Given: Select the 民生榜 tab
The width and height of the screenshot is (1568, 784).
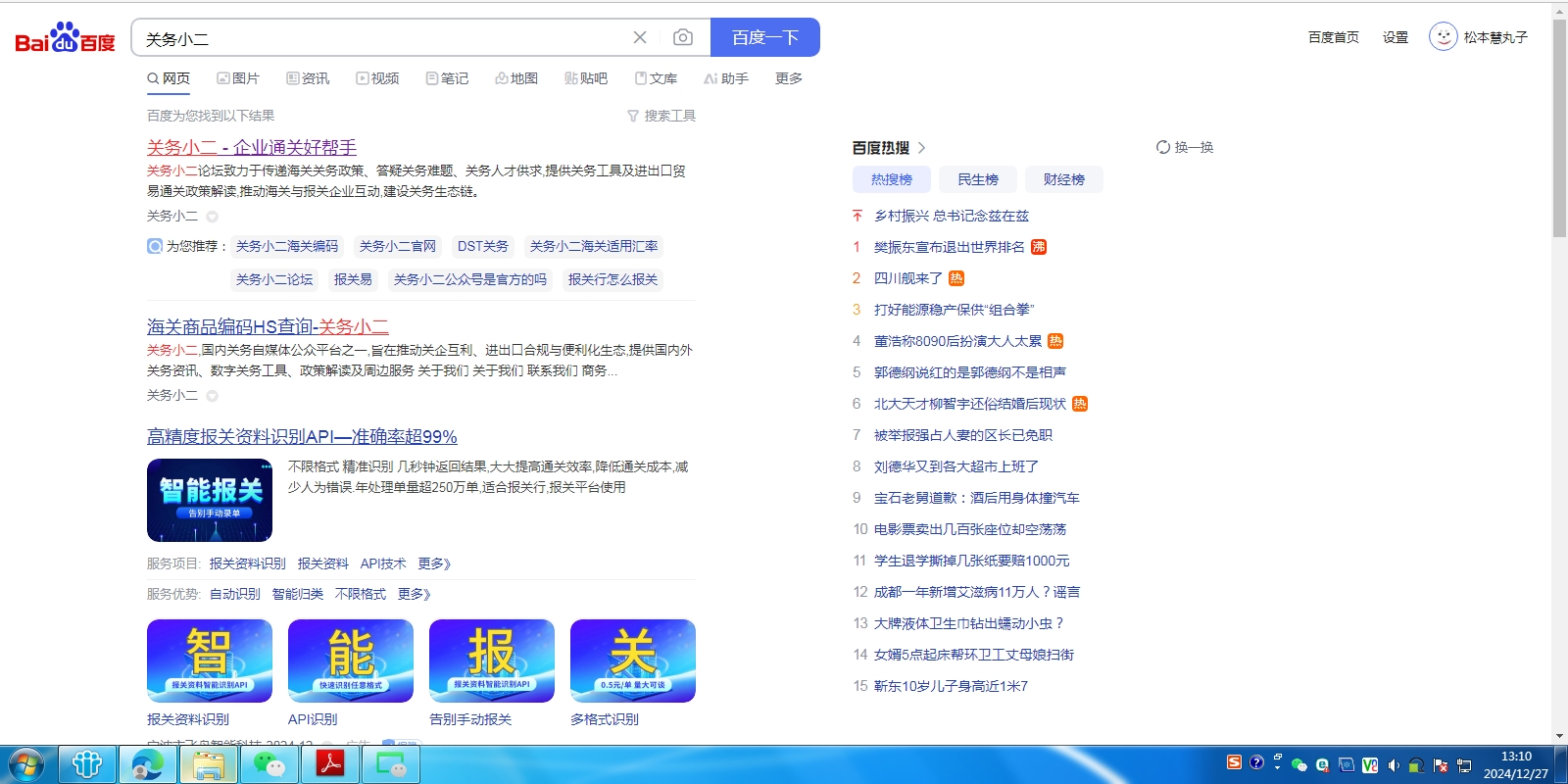Looking at the screenshot, I should [x=978, y=179].
